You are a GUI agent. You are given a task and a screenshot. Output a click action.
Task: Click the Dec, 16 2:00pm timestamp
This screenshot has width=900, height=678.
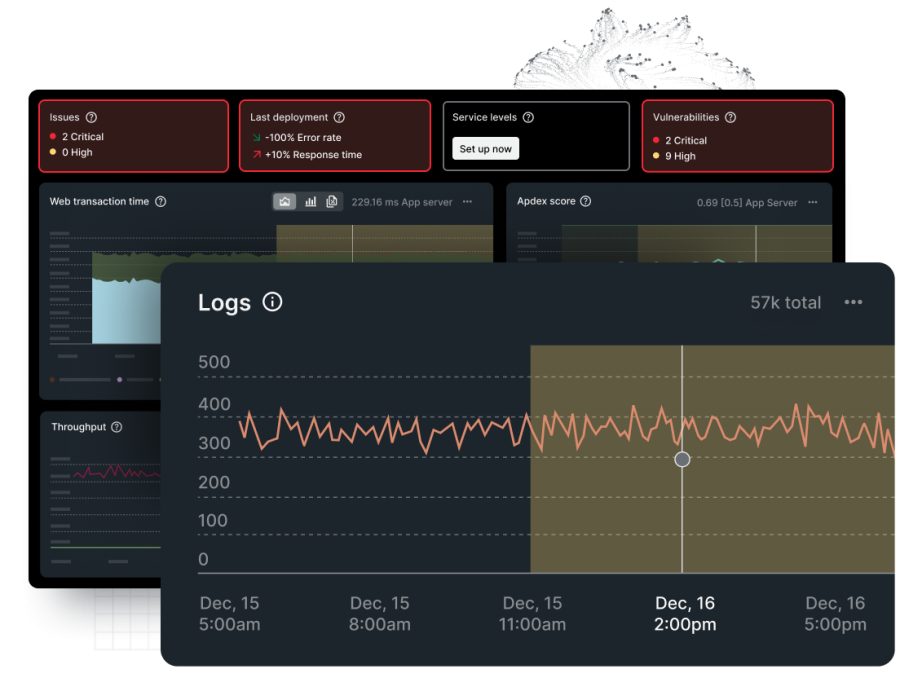(685, 613)
